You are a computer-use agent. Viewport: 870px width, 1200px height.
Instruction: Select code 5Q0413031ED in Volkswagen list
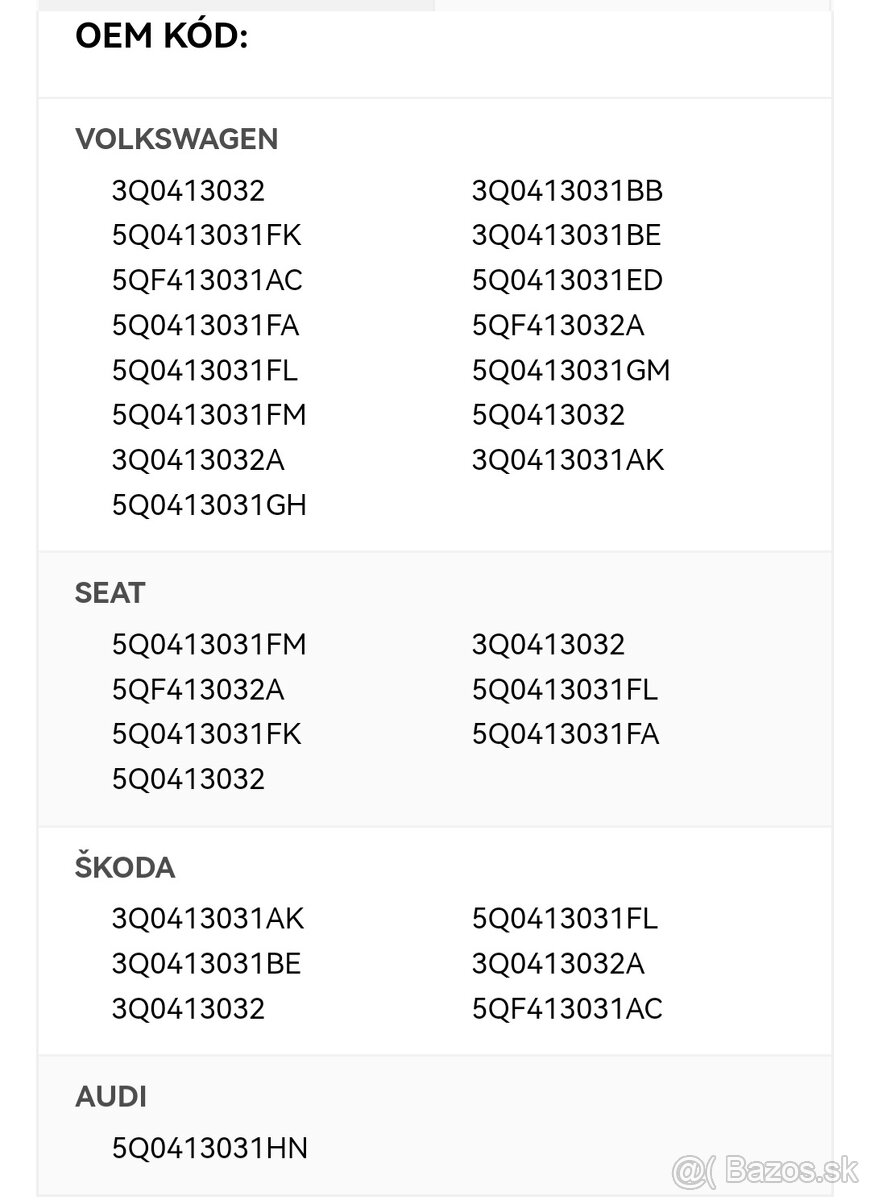[567, 281]
